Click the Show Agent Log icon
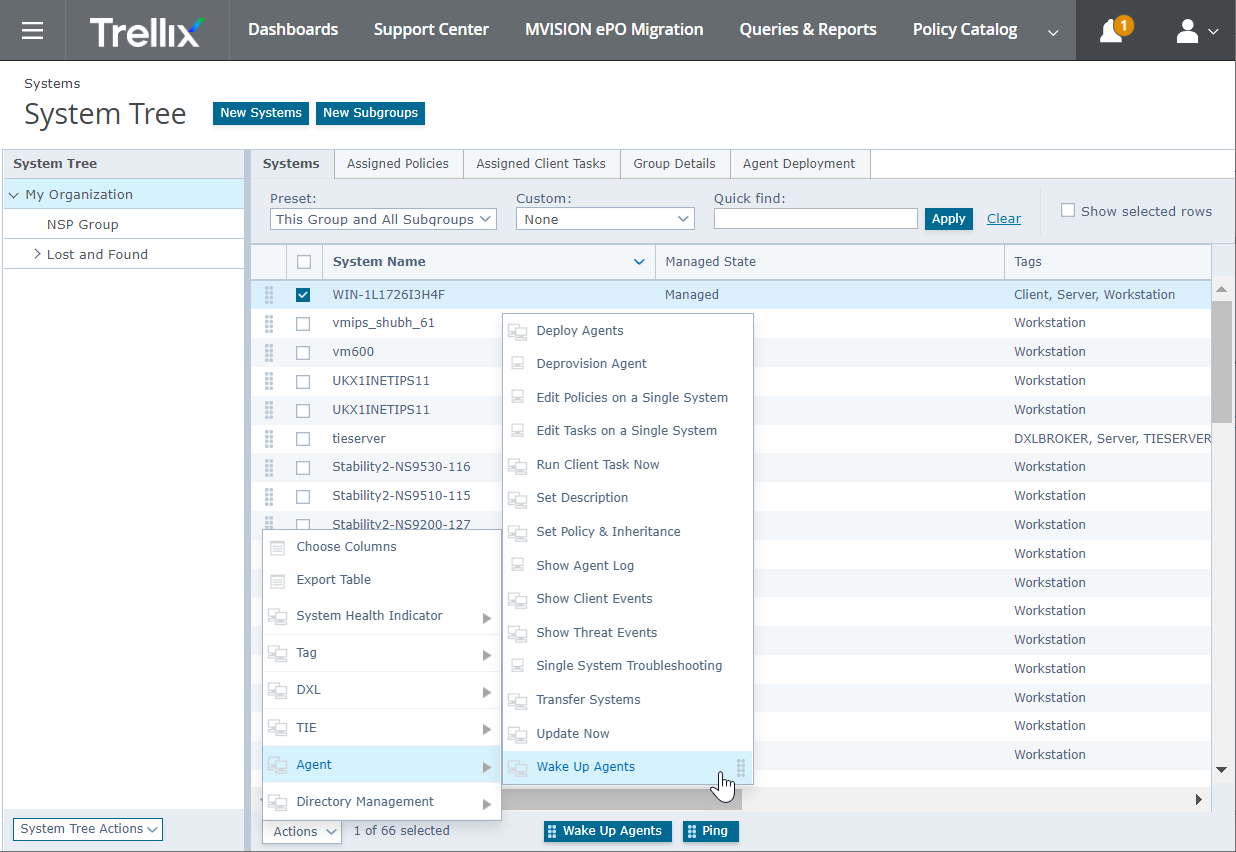This screenshot has height=852, width=1236. coord(517,566)
